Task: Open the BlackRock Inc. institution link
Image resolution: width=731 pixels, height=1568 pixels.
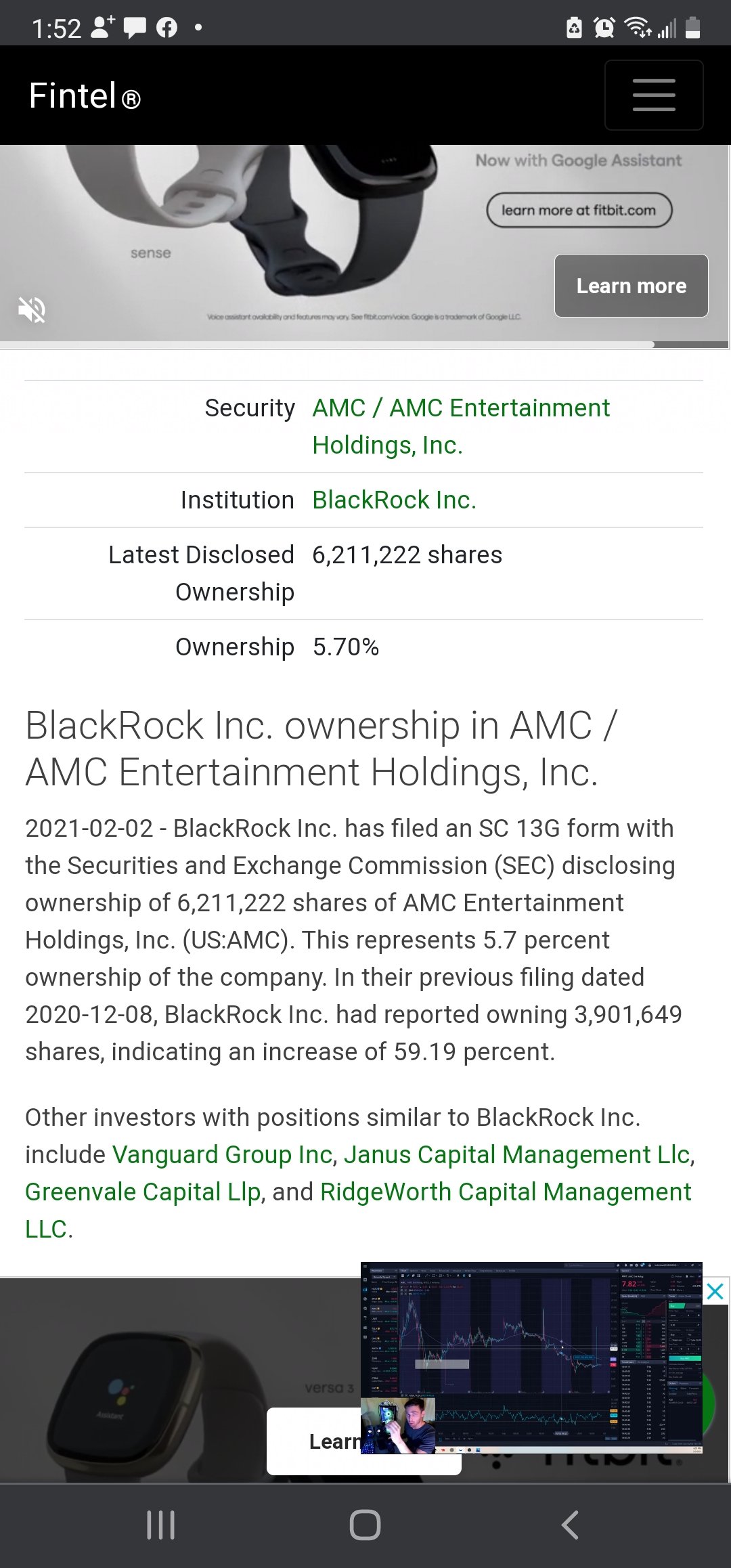Action: click(x=394, y=500)
